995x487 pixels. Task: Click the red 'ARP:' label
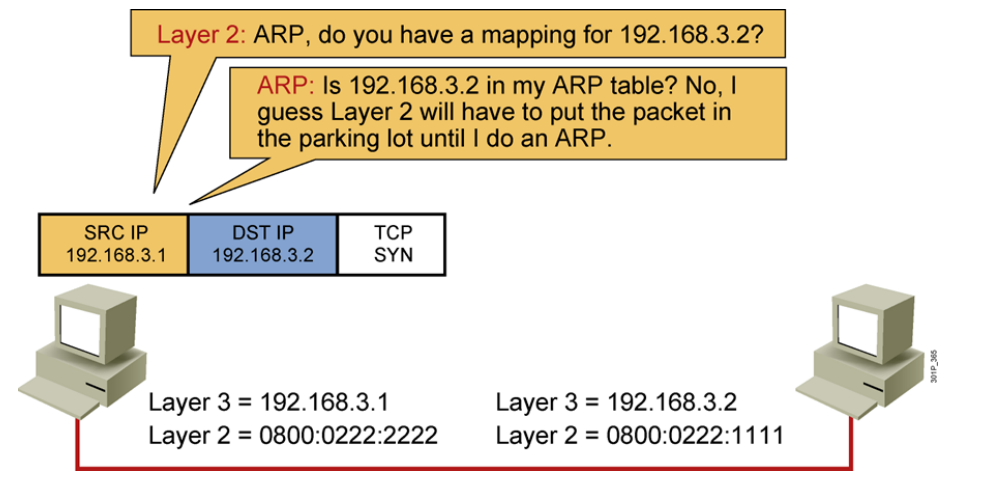tap(286, 84)
